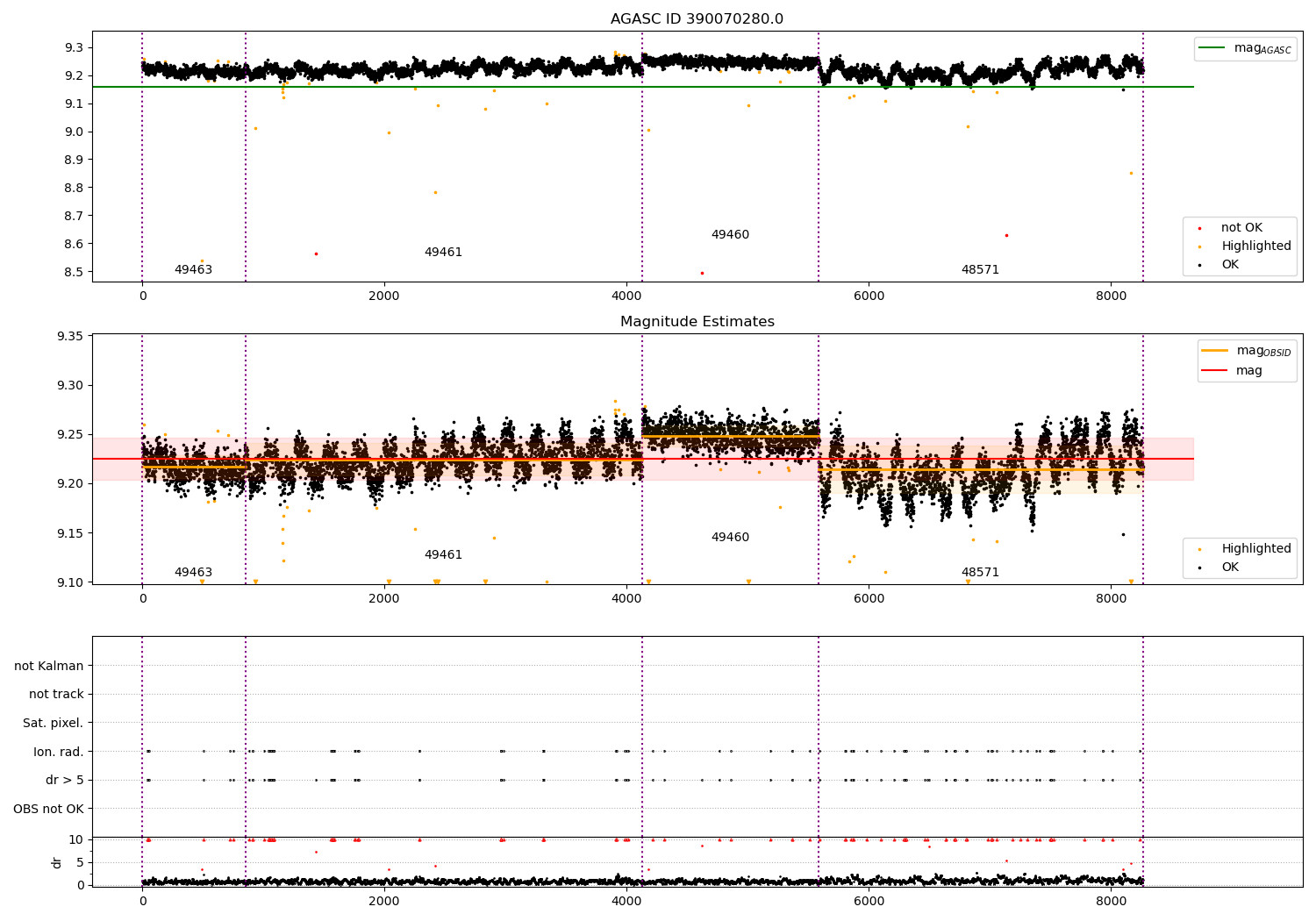
Task: Click the 'not Kalman' row label
Action: [x=49, y=667]
